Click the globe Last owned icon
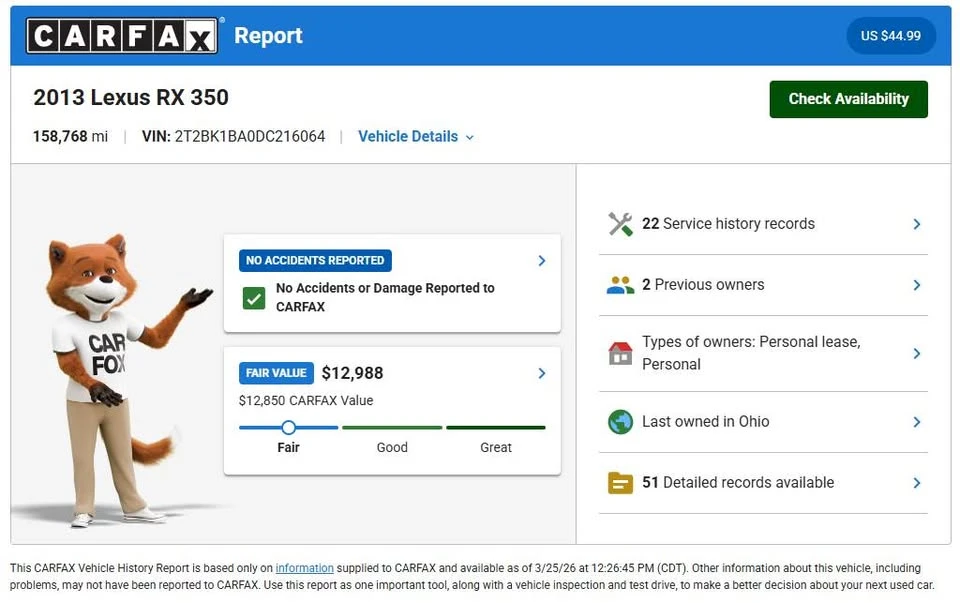 (620, 422)
